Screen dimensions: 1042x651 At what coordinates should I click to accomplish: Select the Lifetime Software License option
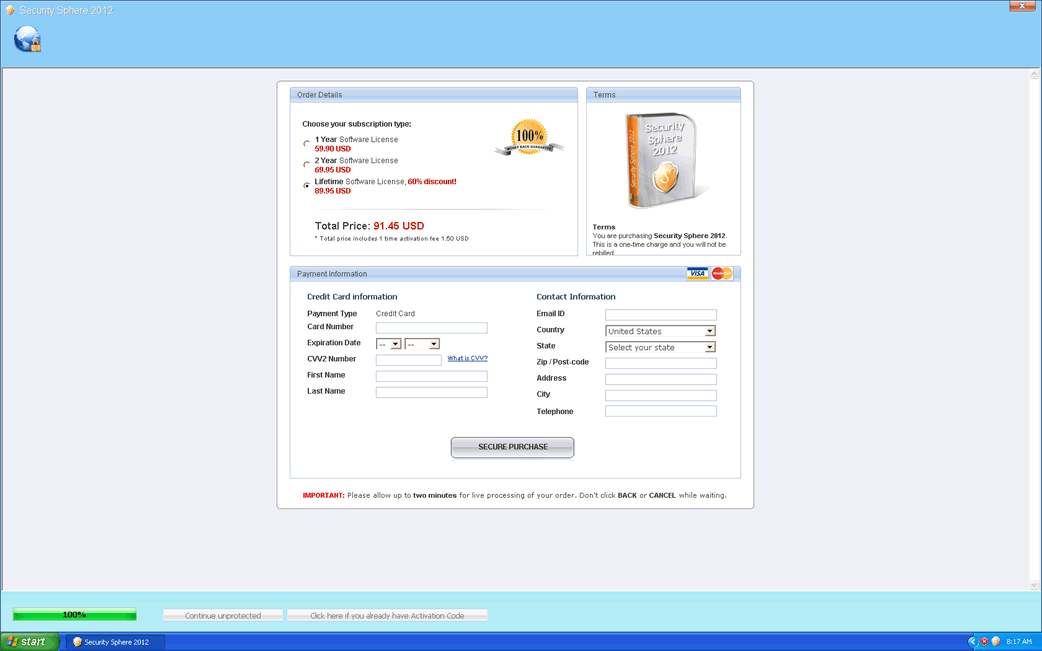(306, 185)
